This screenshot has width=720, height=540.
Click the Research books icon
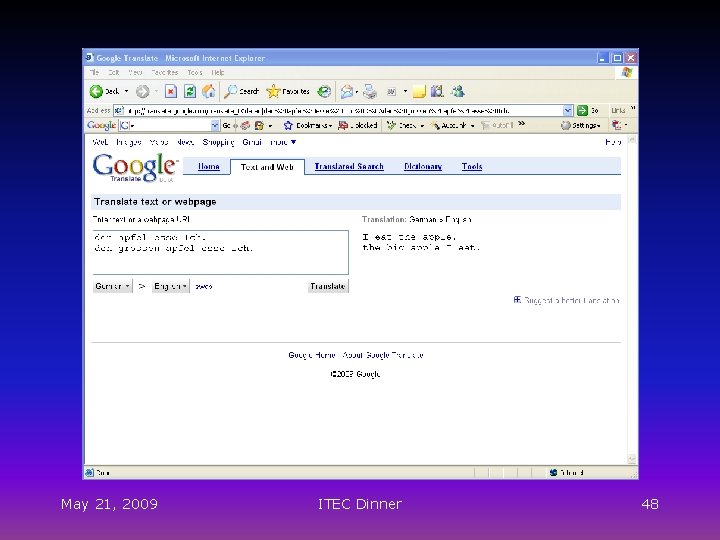437,91
